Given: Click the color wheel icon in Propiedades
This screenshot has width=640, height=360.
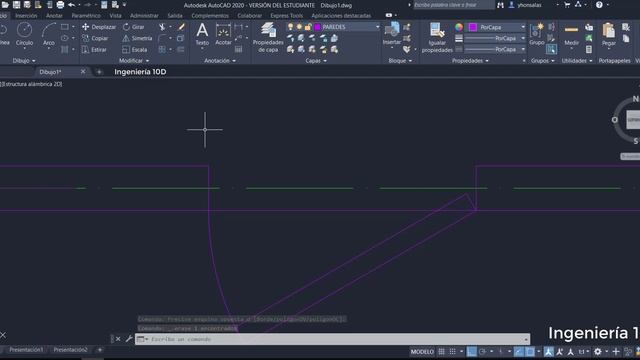Looking at the screenshot, I should coord(459,27).
